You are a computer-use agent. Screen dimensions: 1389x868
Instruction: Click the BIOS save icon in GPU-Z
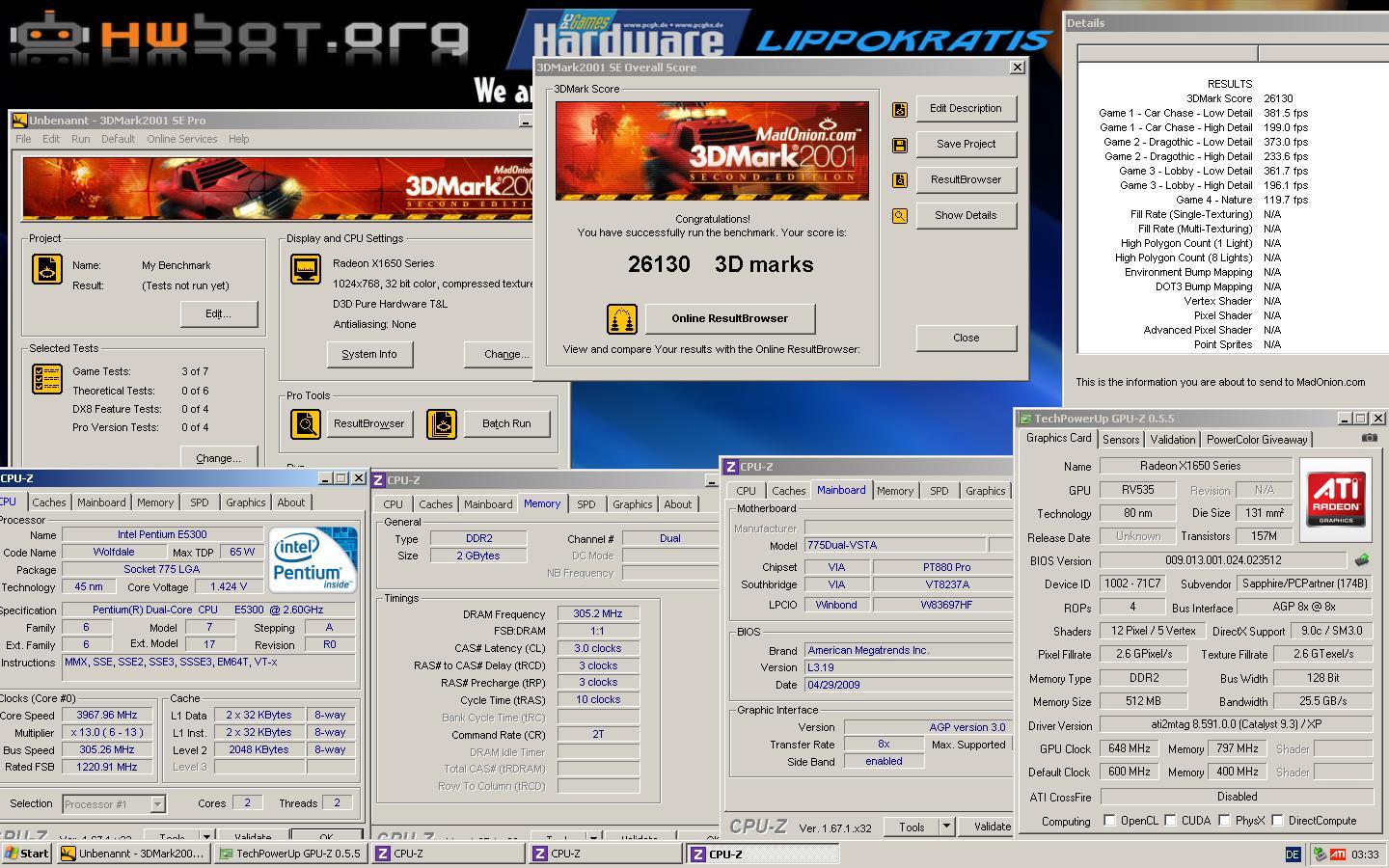1362,559
